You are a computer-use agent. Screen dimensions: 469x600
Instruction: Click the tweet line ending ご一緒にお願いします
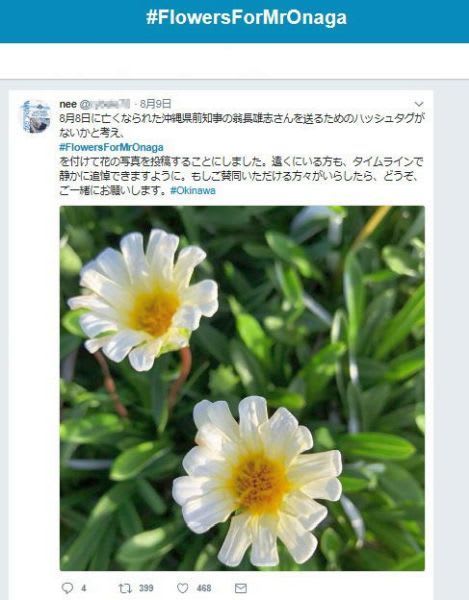[113, 190]
